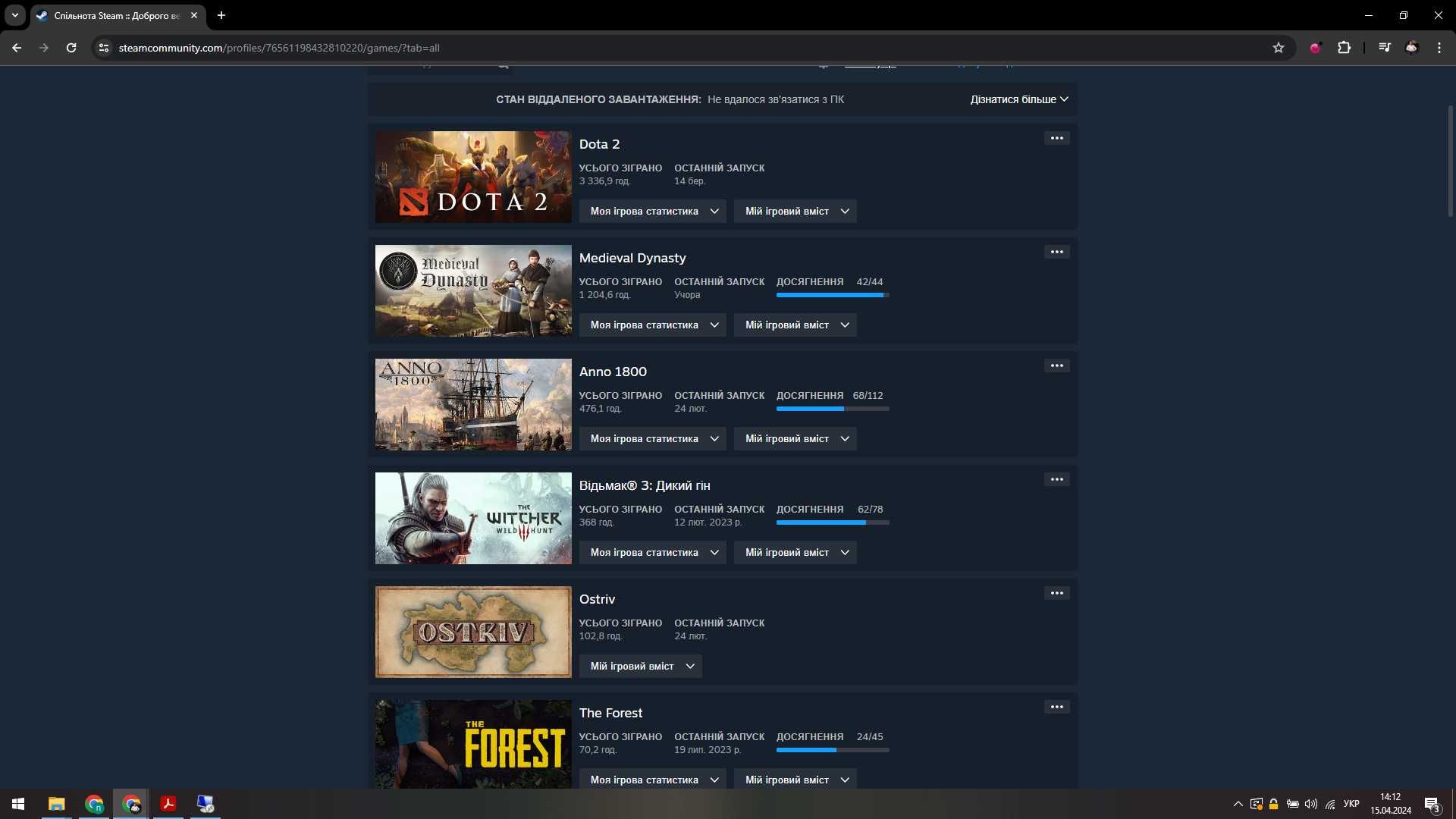This screenshot has height=819, width=1456.
Task: Open the Ostriv title link
Action: (597, 599)
